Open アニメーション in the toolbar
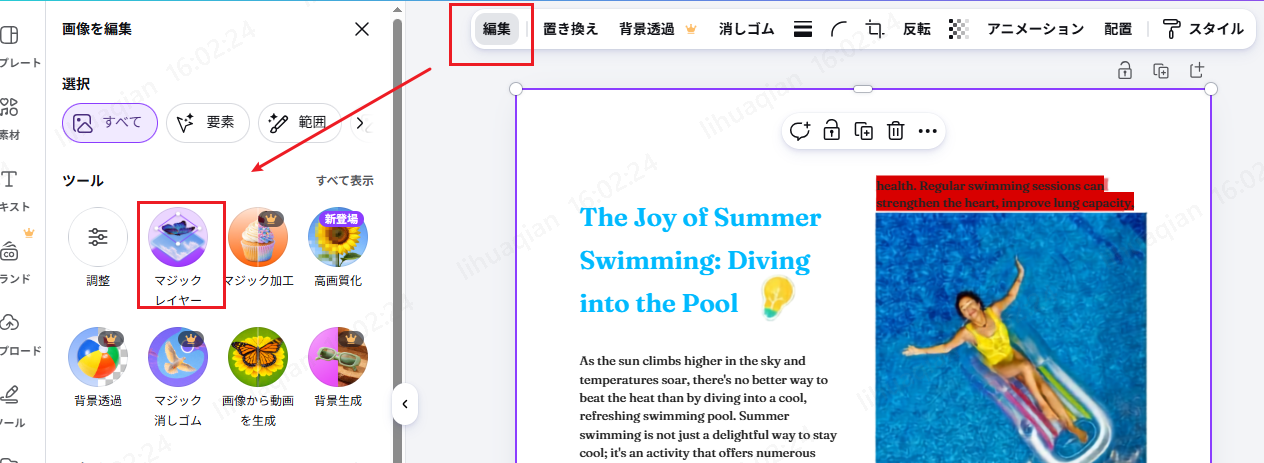Screen dimensions: 1264x463 [1035, 29]
